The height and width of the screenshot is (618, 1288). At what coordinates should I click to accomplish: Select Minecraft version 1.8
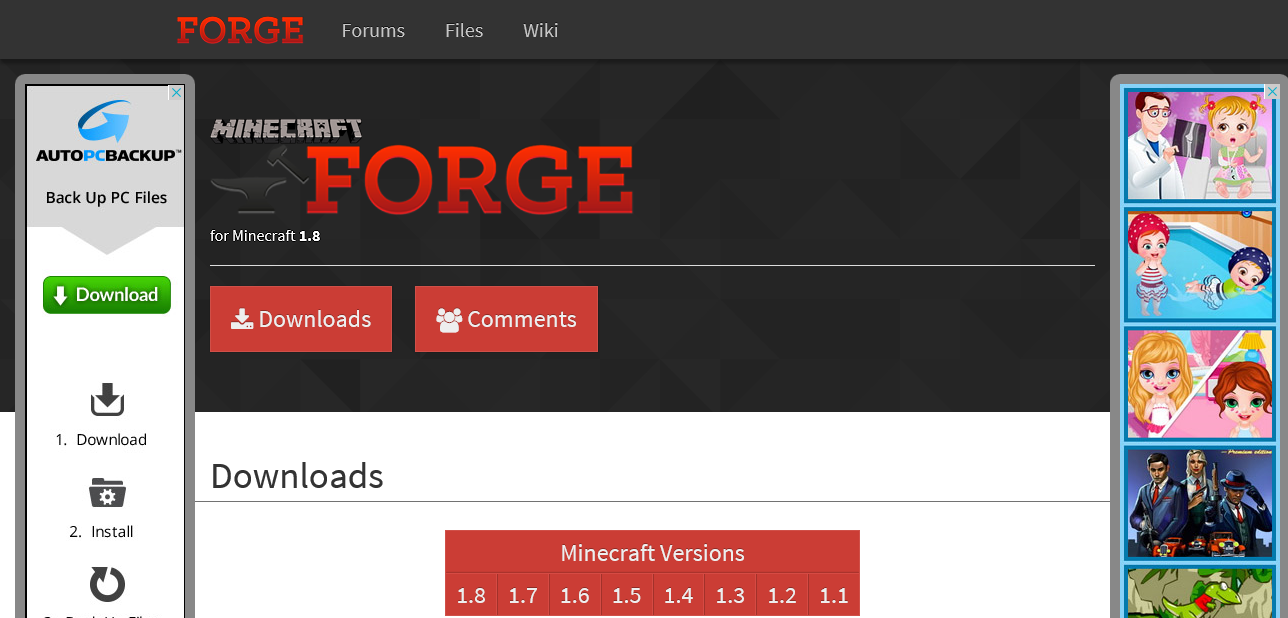[x=471, y=595]
